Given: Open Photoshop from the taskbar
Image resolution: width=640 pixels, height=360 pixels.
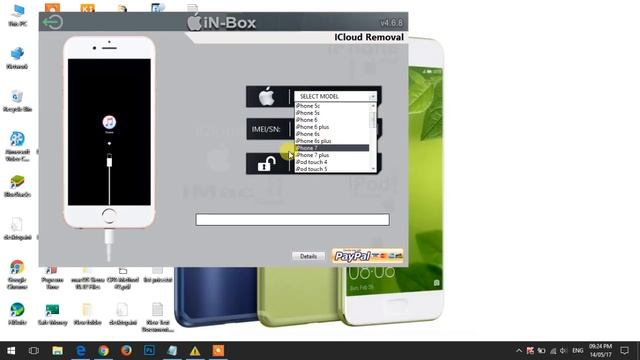Looking at the screenshot, I should point(149,351).
